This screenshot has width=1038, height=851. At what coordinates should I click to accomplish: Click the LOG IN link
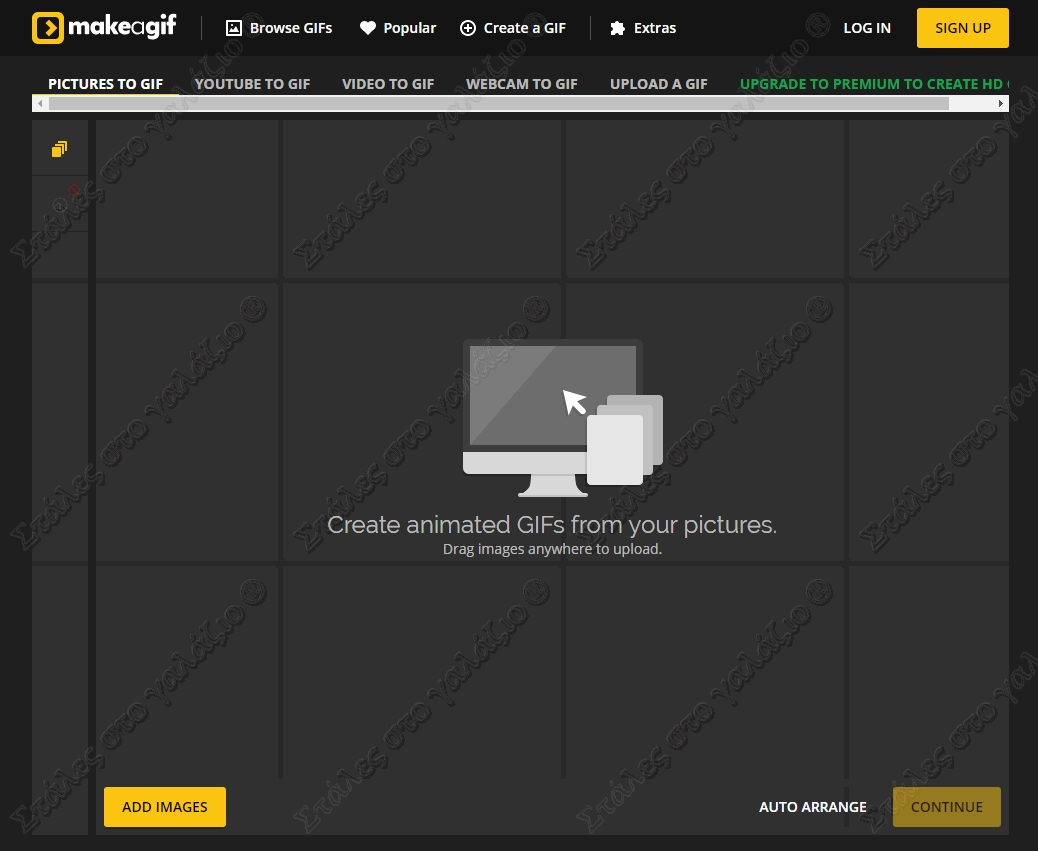click(866, 27)
